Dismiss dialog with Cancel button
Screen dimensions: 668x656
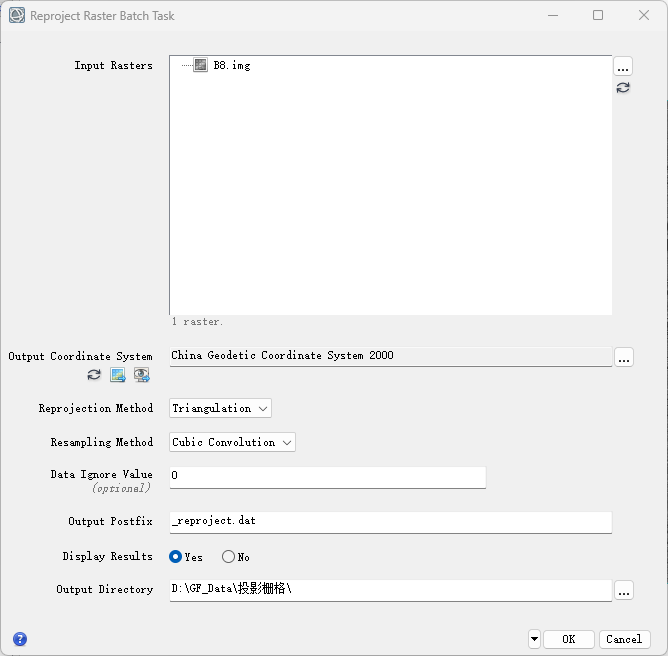pyautogui.click(x=624, y=639)
